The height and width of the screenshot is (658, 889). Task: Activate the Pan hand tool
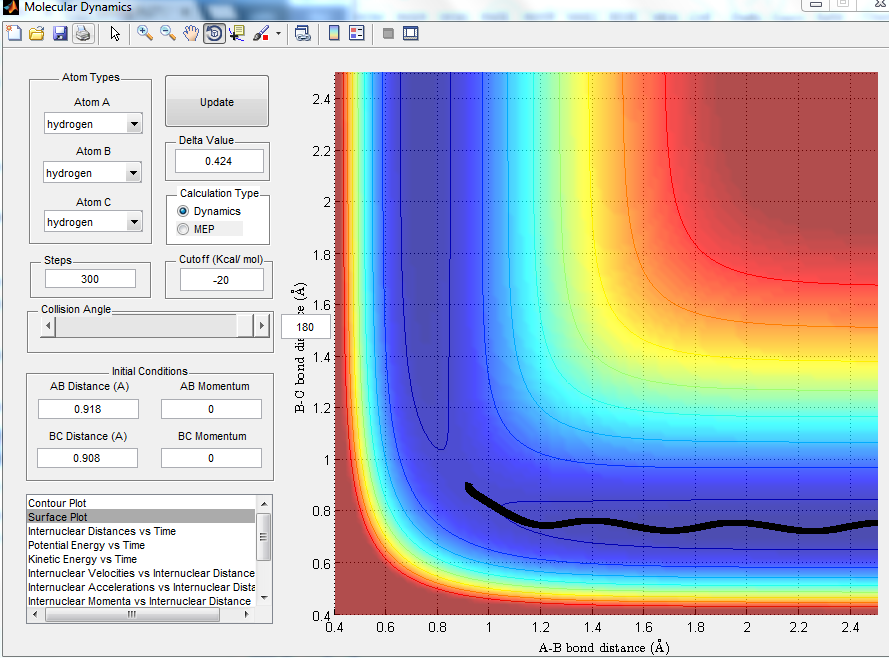point(191,34)
